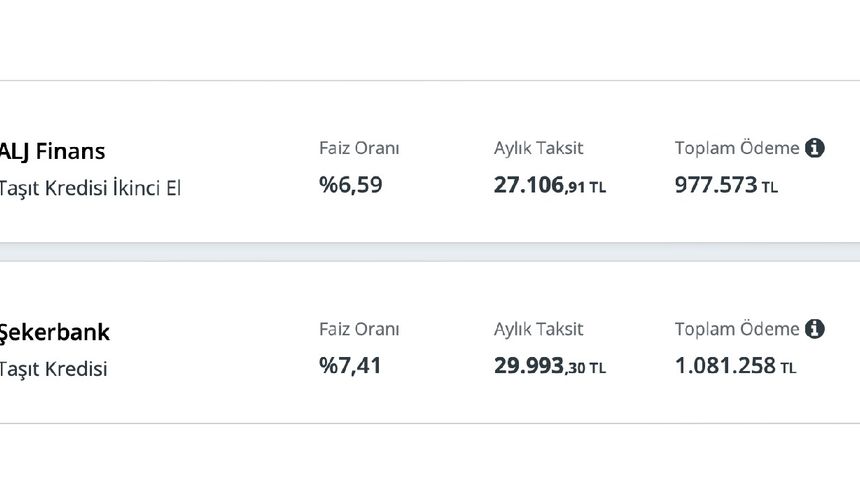
Task: Click Faiz Oranı label in ALJ Finans row
Action: [x=359, y=148]
